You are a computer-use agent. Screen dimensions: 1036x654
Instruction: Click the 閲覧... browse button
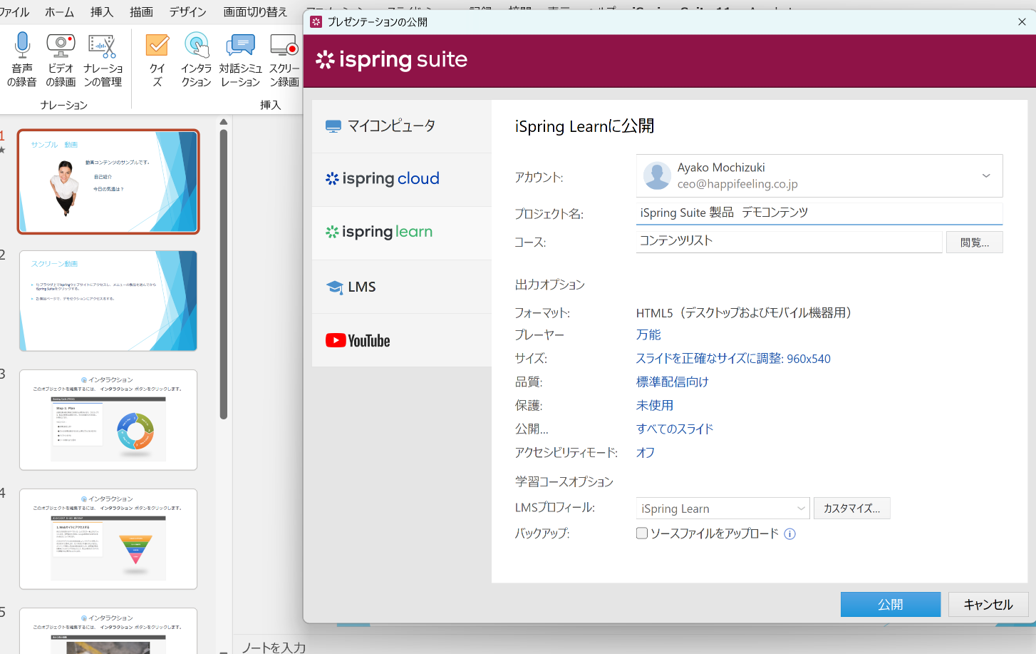974,242
